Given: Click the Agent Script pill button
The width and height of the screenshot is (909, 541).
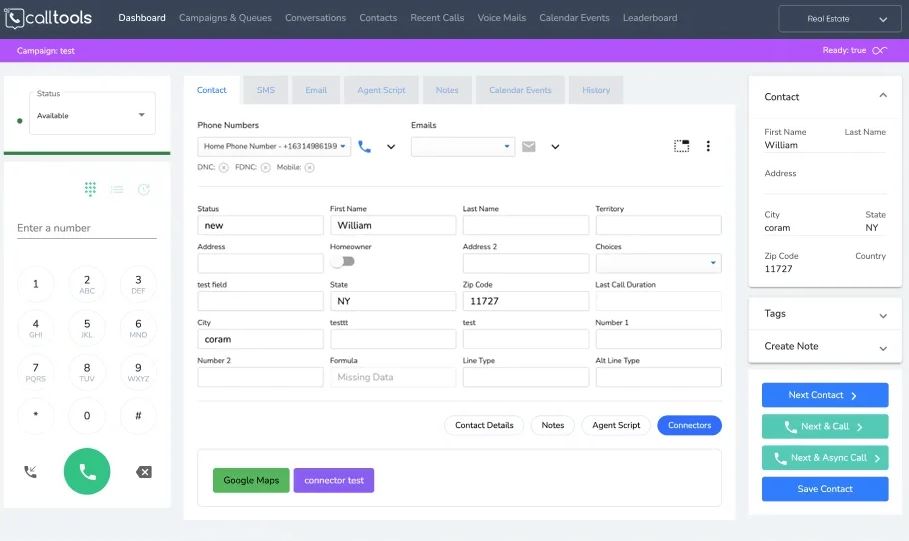Looking at the screenshot, I should 616,425.
